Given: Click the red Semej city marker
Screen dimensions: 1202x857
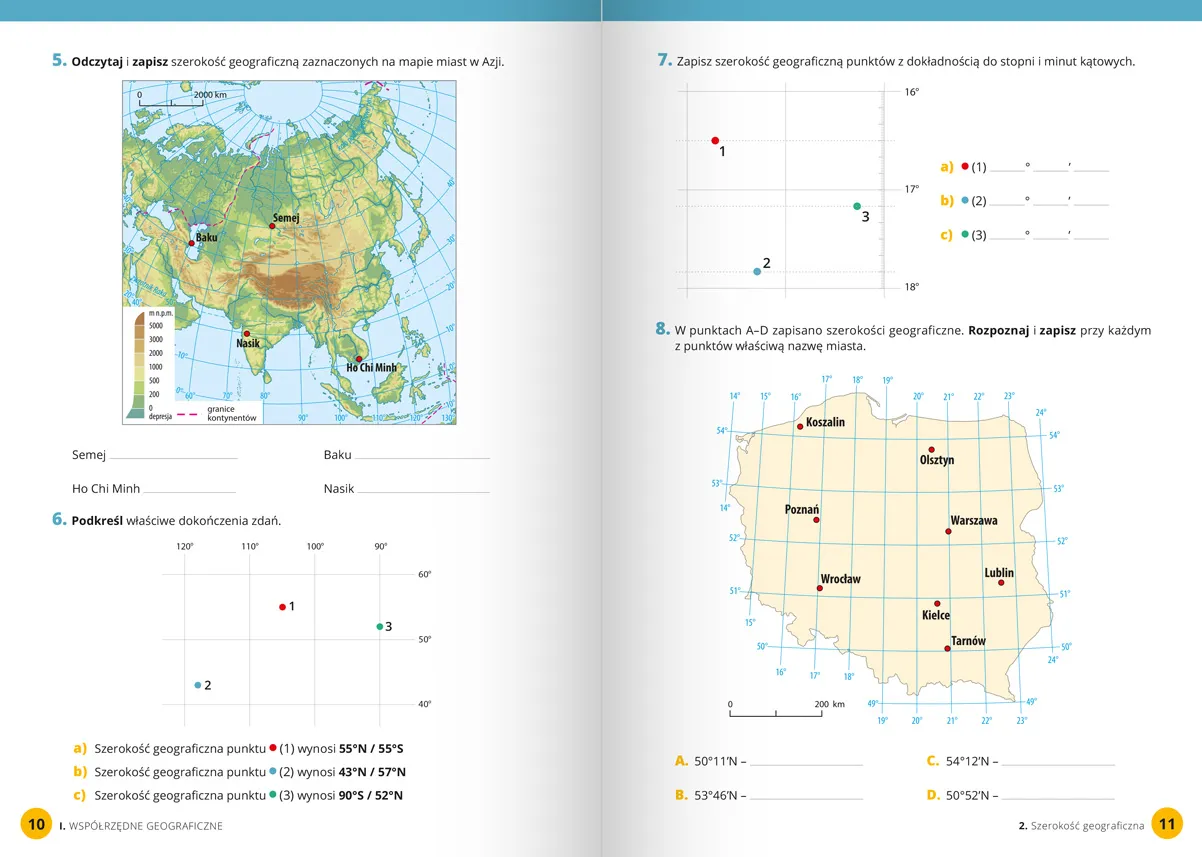Looking at the screenshot, I should click(x=271, y=226).
